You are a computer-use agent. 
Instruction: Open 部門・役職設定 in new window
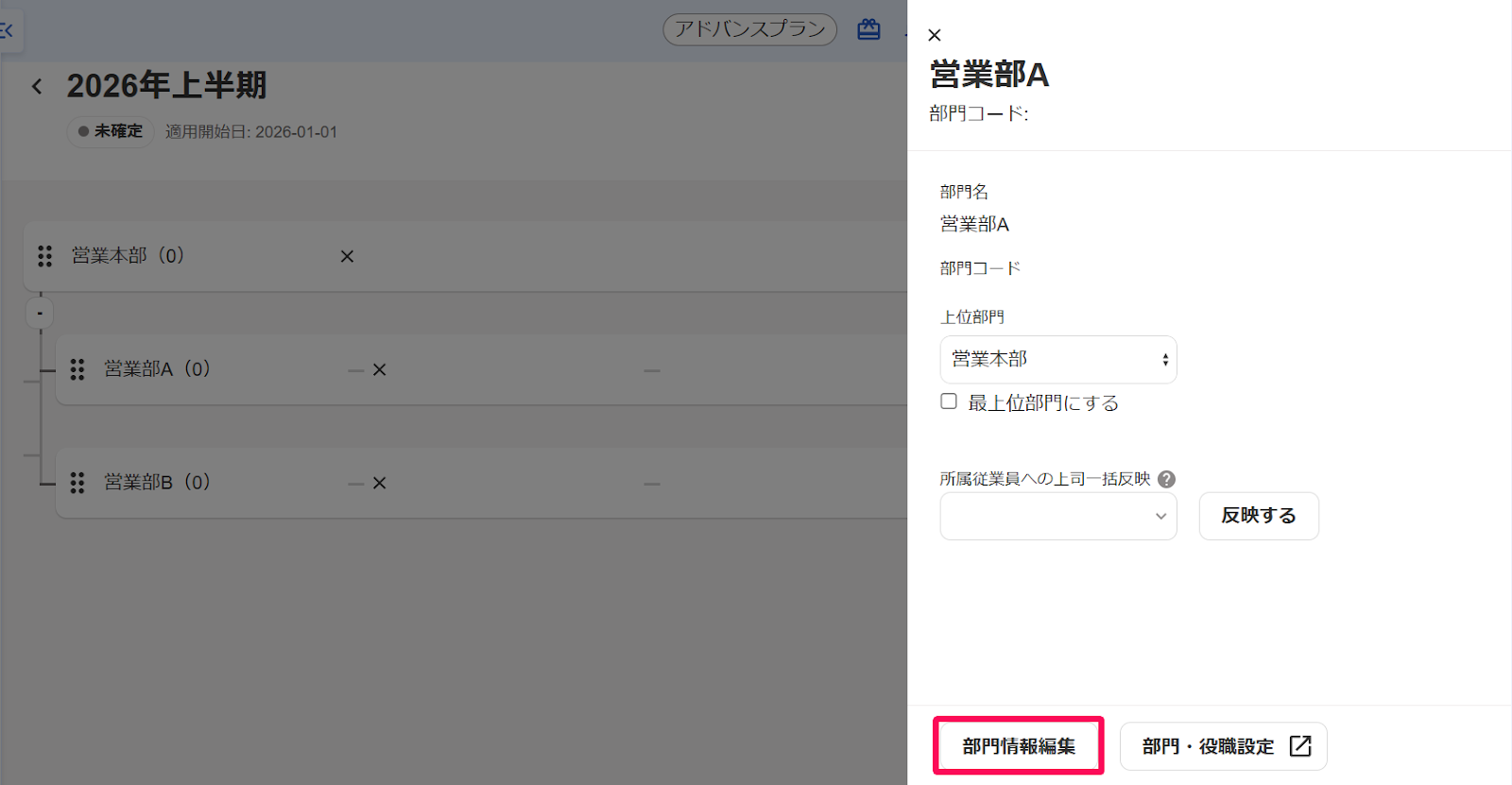(1224, 746)
